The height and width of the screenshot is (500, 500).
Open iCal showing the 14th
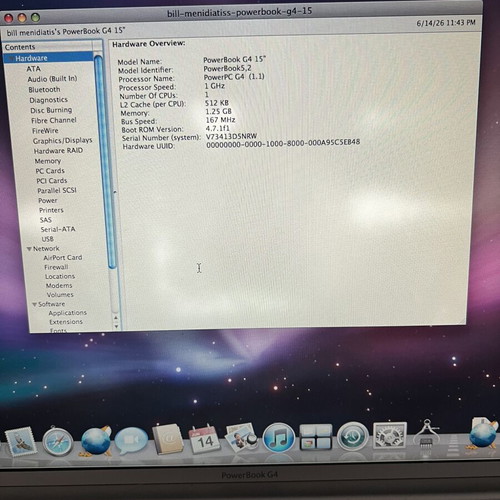[205, 439]
